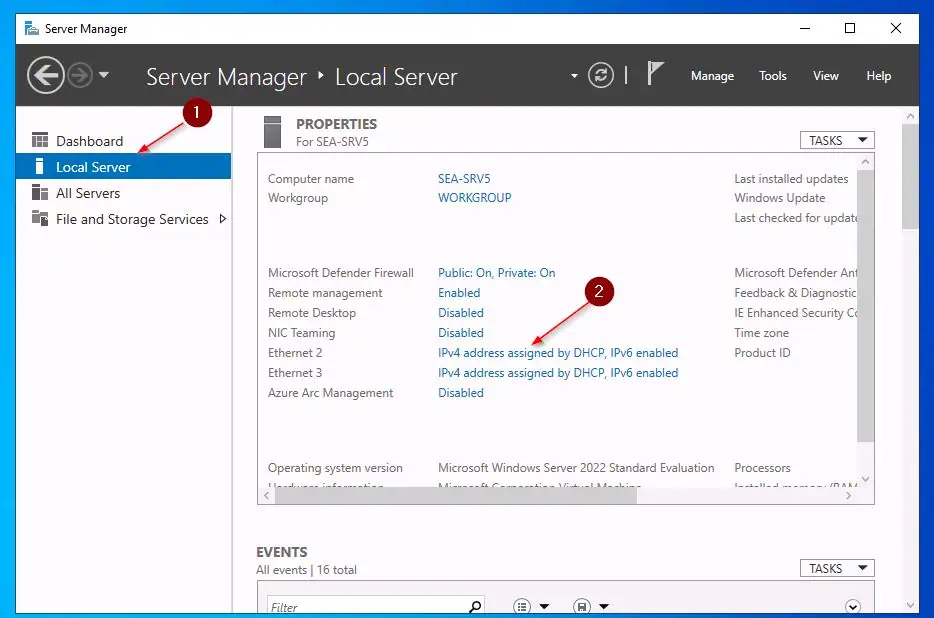Screen dimensions: 934x618
Task: Click properties scroll-left arrow
Action: tap(266, 496)
